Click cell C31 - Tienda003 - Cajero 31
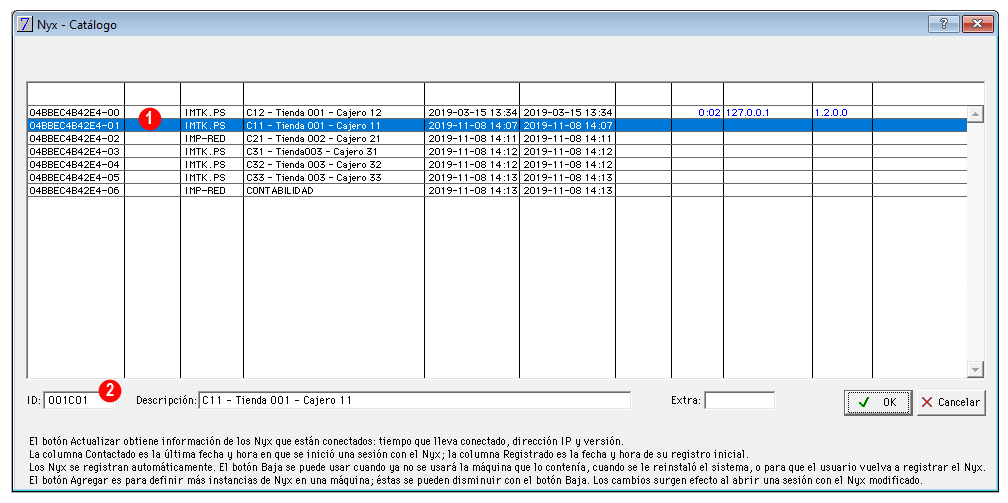 334,152
